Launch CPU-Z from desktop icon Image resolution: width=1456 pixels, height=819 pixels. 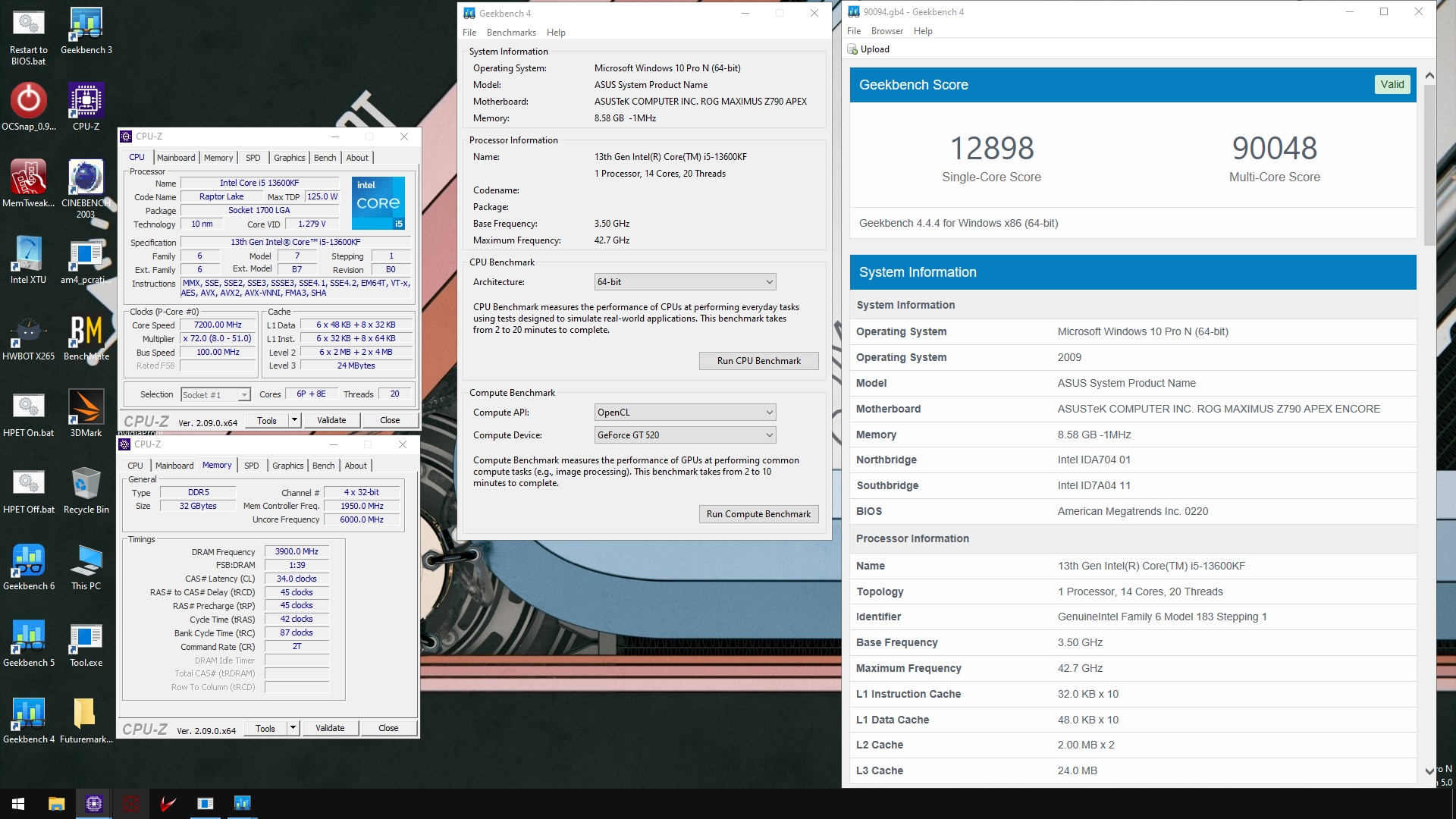click(86, 107)
